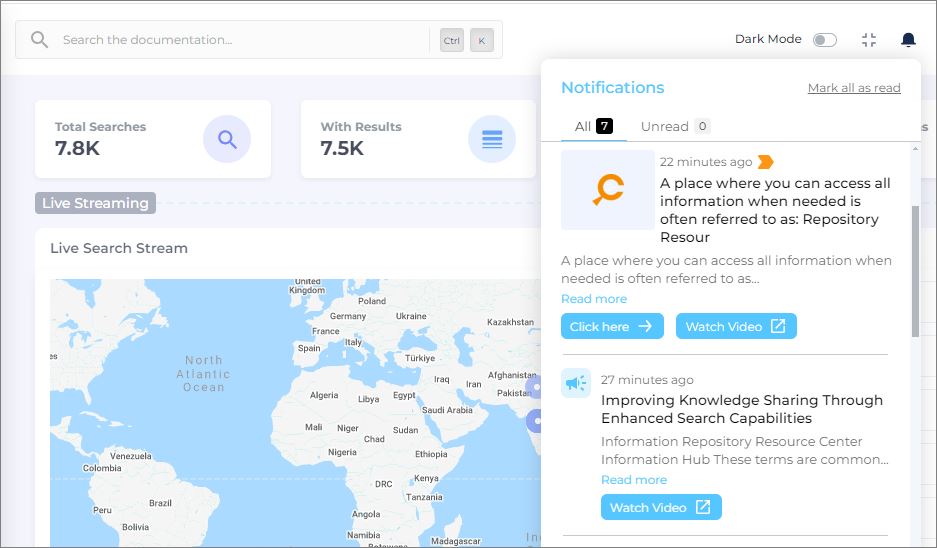Select the All notifications tab

[x=593, y=126]
